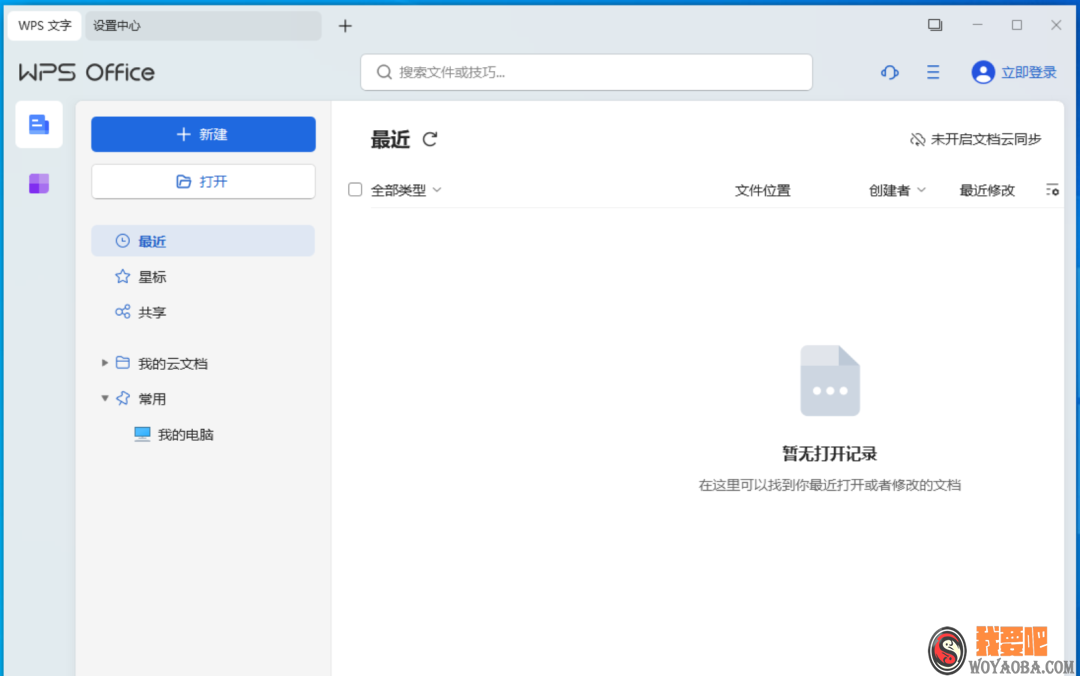Open the 文档 (Documents) sidebar icon

click(x=38, y=124)
